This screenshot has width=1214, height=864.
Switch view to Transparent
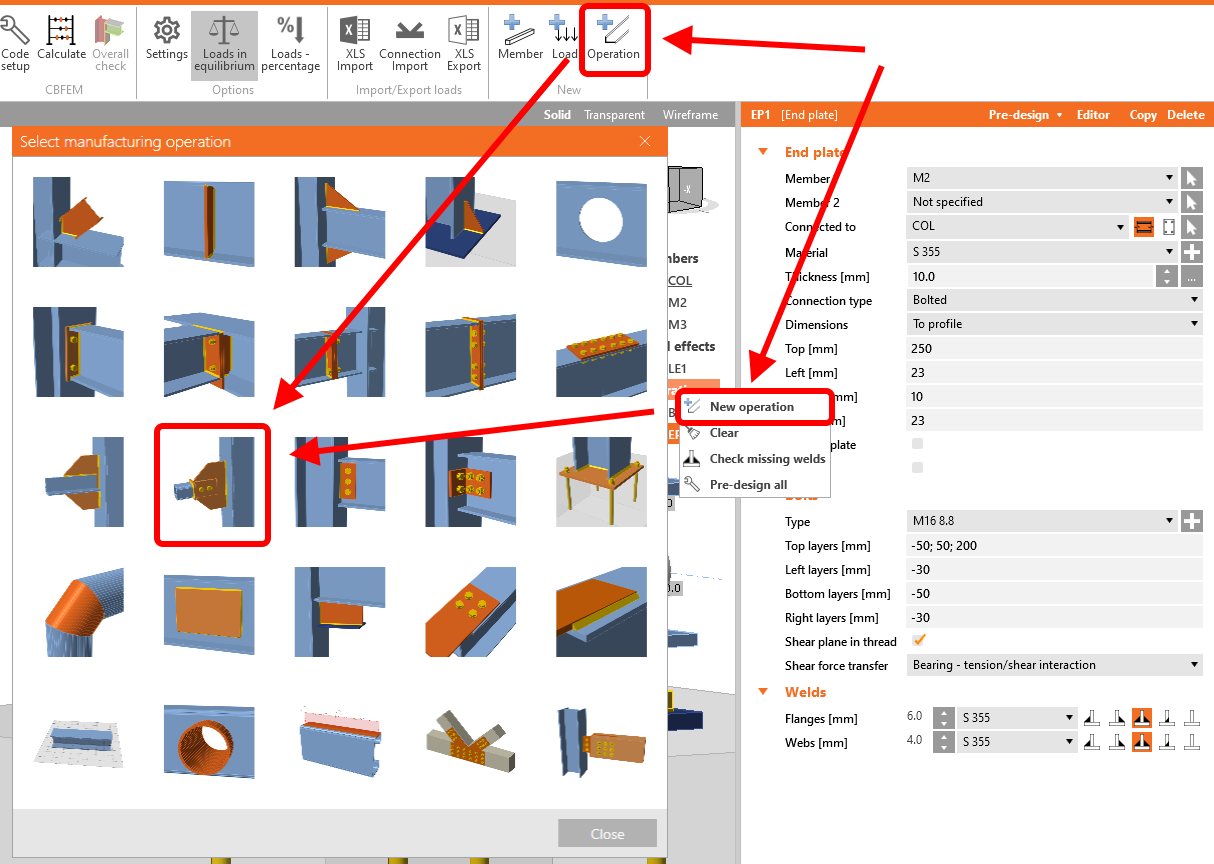pos(615,115)
